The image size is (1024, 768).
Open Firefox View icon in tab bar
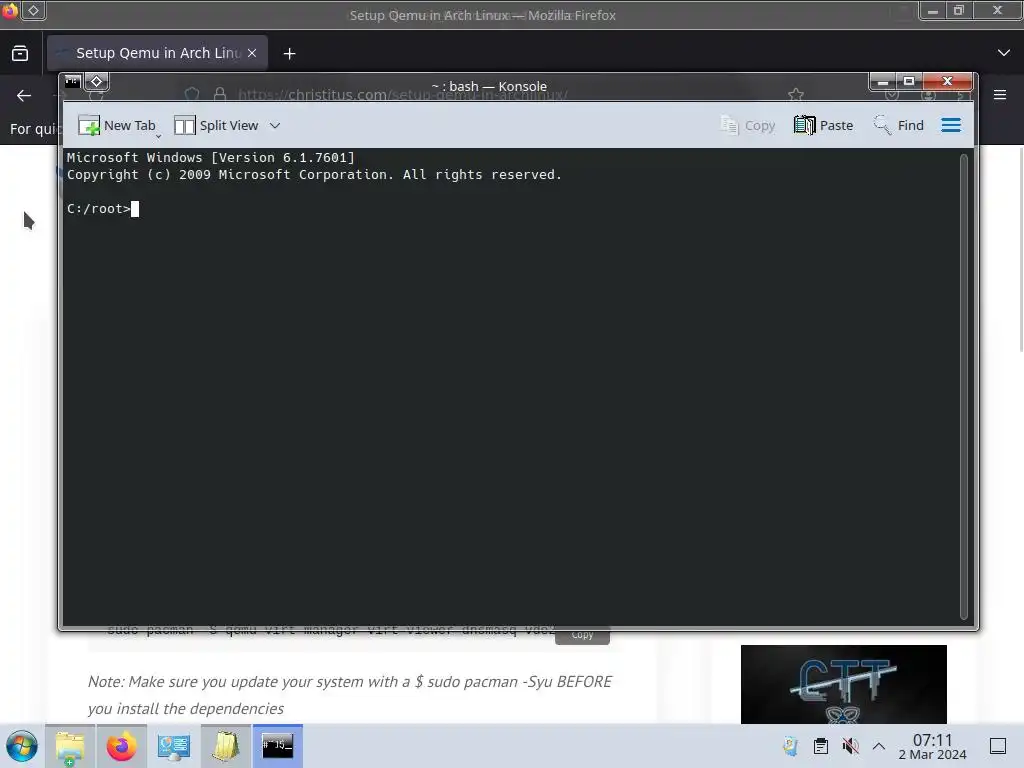[x=20, y=53]
